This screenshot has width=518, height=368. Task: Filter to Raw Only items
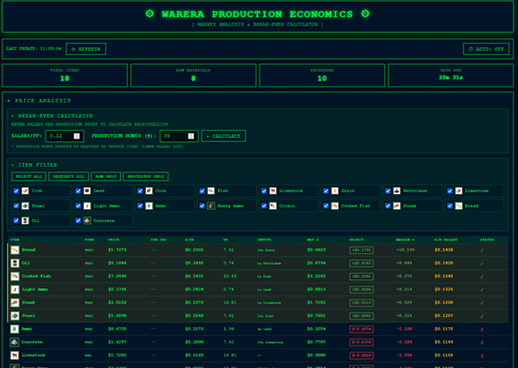click(106, 176)
